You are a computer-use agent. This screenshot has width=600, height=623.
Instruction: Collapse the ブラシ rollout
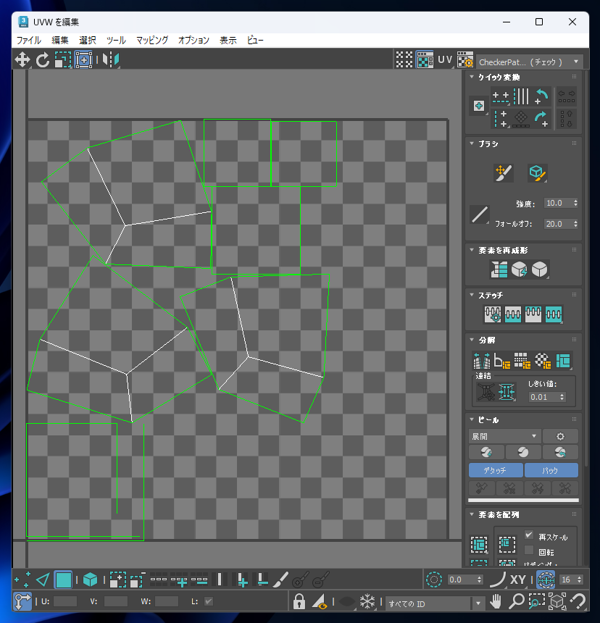click(472, 143)
